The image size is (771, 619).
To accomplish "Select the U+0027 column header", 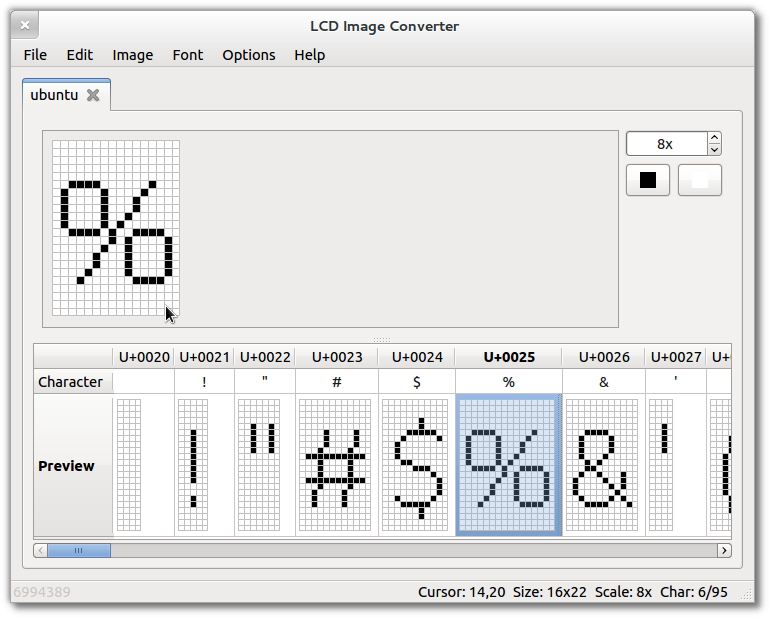I will [x=676, y=356].
